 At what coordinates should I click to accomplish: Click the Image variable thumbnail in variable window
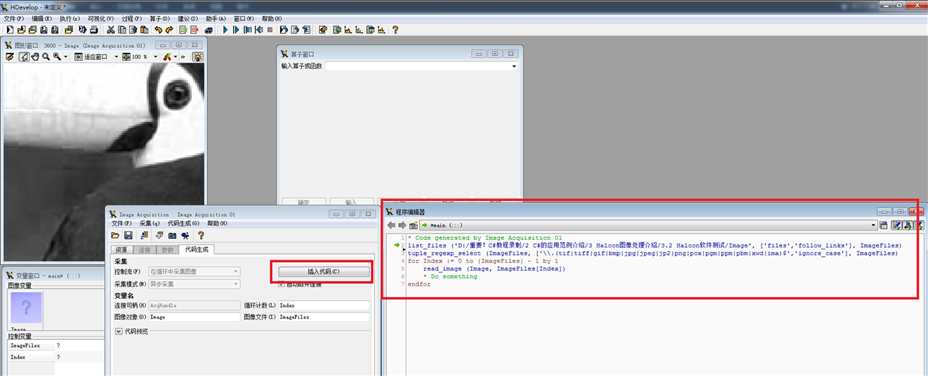pos(26,308)
